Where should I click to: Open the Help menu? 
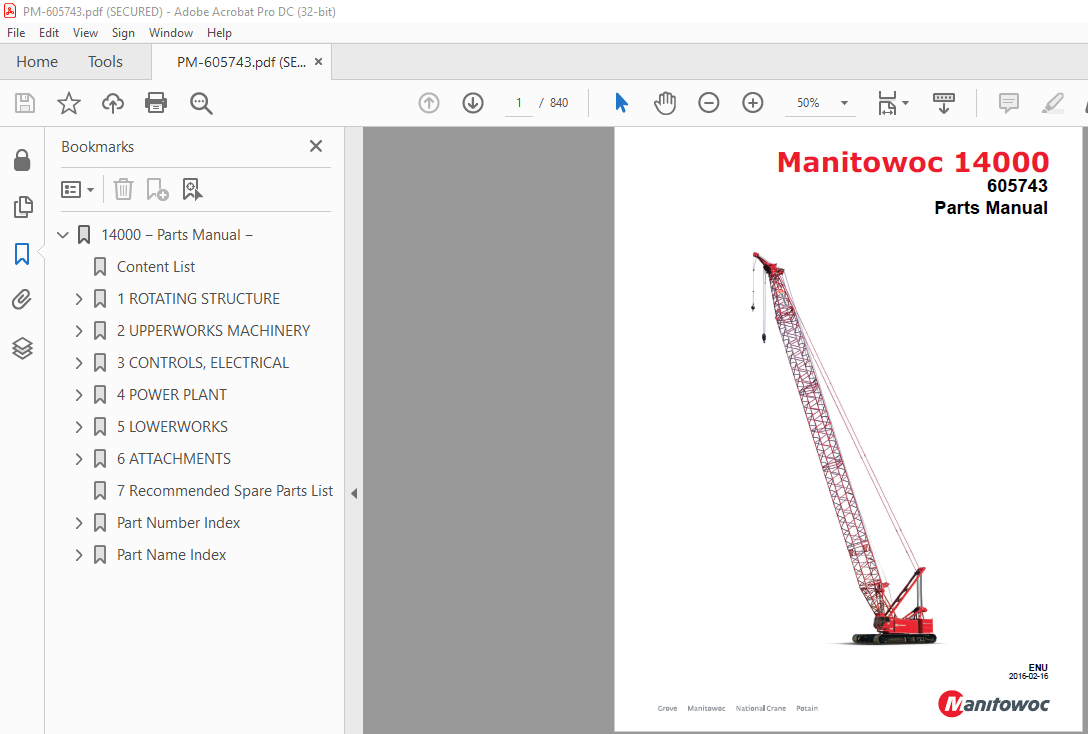(219, 33)
